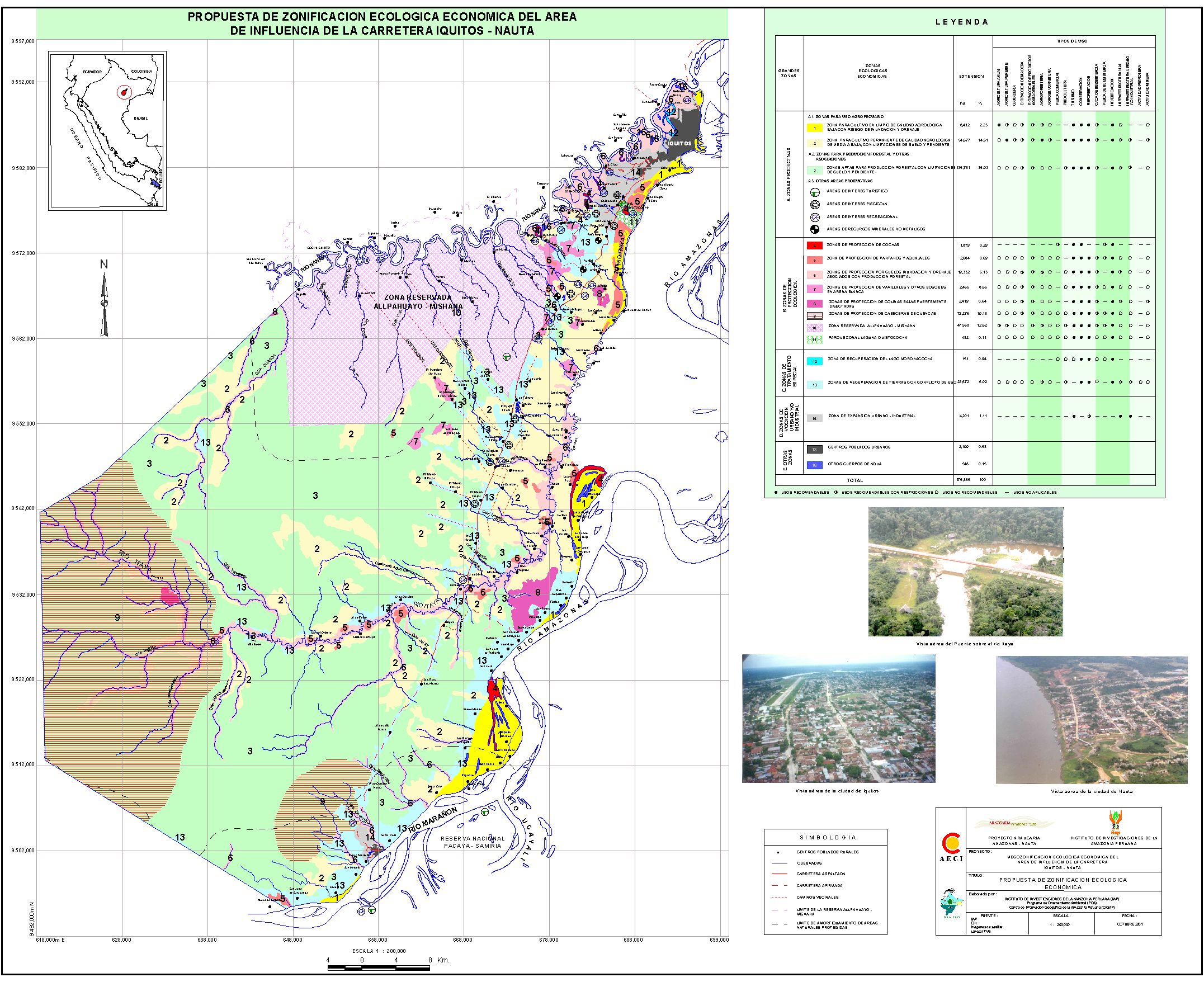Click the Itaya river bridge aerial photo
This screenshot has width=1204, height=982.
point(965,572)
